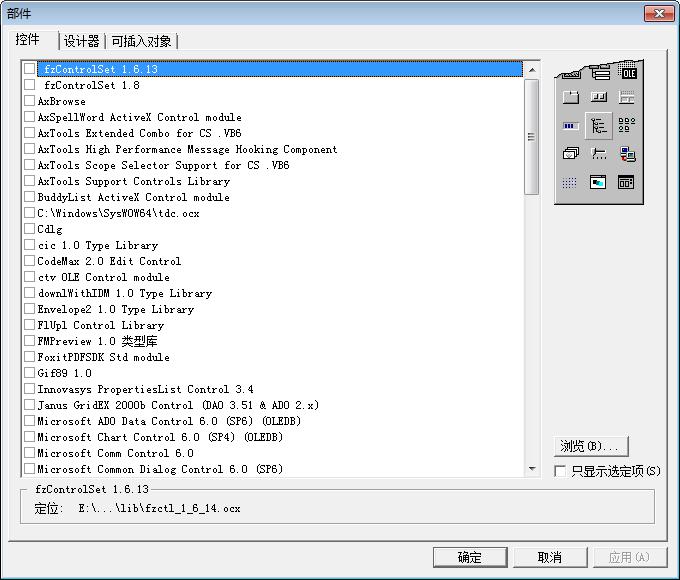Tick the Gif89 1.0 checkbox

tap(29, 373)
